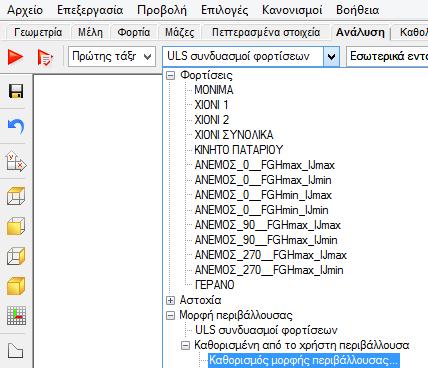Select the ΓΕΡΑΝΟ load case
Viewport: 428px width, 368px height.
214,285
